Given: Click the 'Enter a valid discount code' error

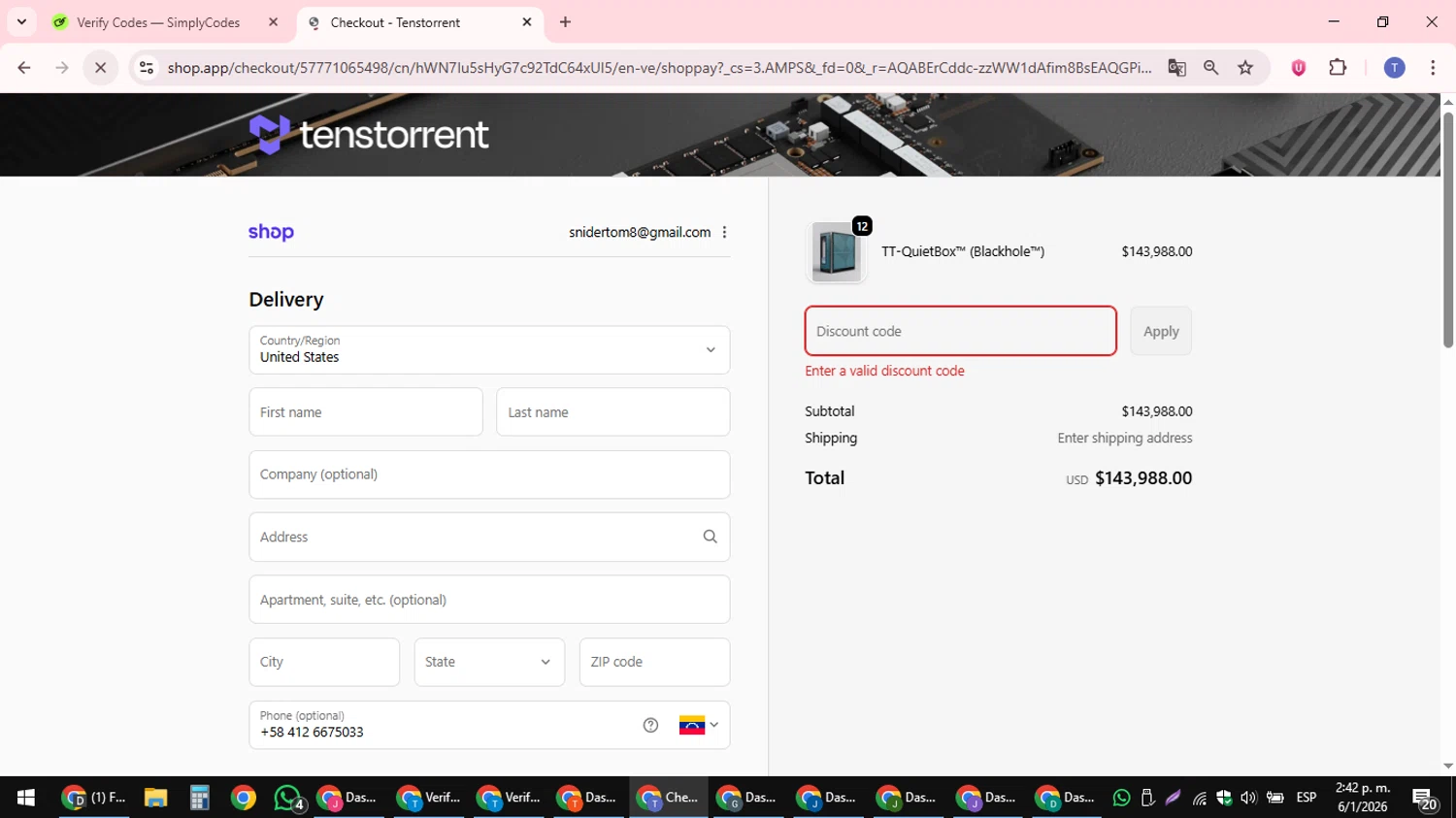Looking at the screenshot, I should pyautogui.click(x=884, y=371).
